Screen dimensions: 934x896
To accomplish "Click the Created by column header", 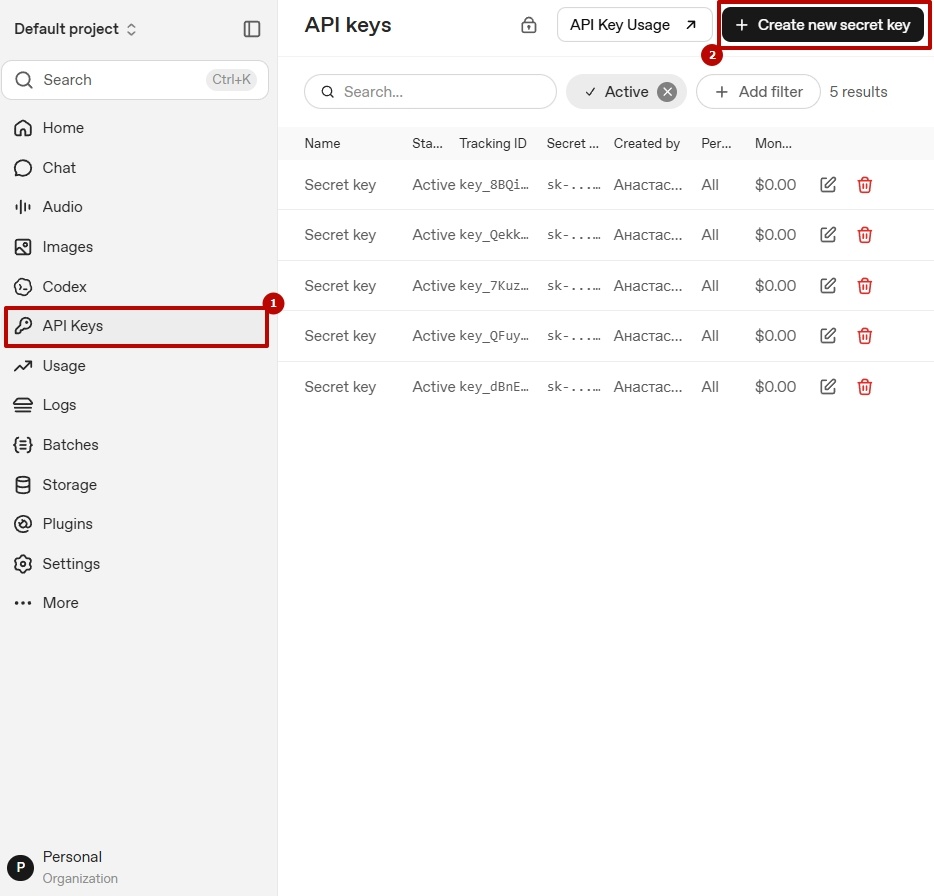I will [x=646, y=144].
